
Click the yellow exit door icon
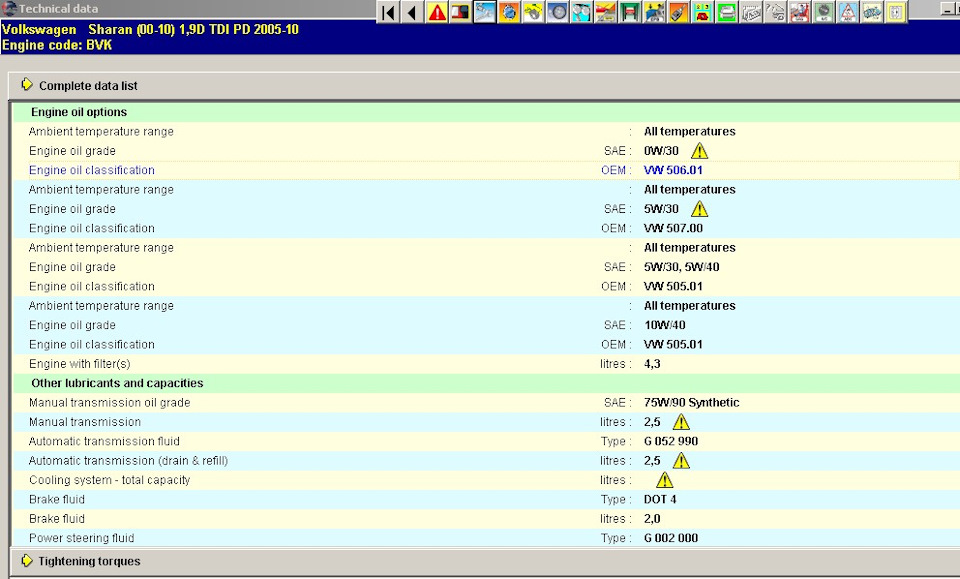(x=896, y=12)
